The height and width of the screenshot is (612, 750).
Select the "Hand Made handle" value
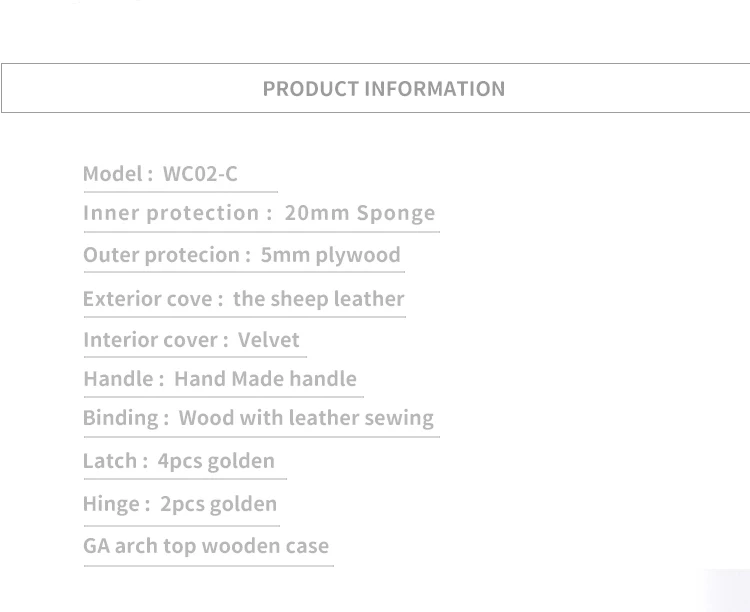(265, 379)
